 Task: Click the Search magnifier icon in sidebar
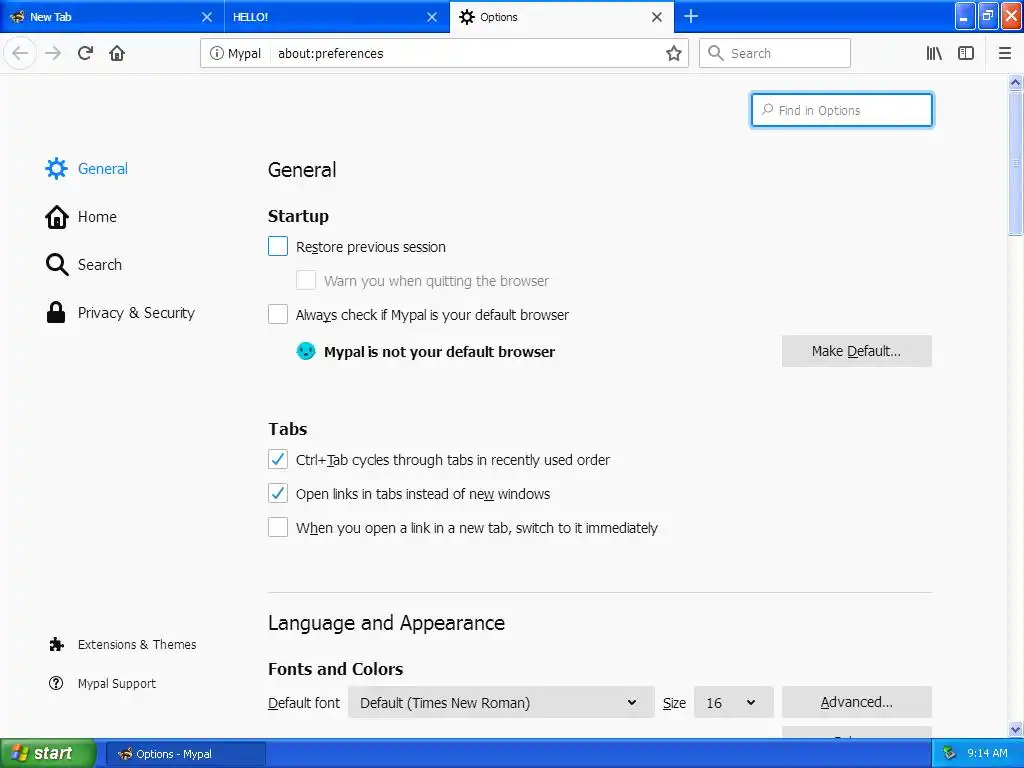coord(56,264)
